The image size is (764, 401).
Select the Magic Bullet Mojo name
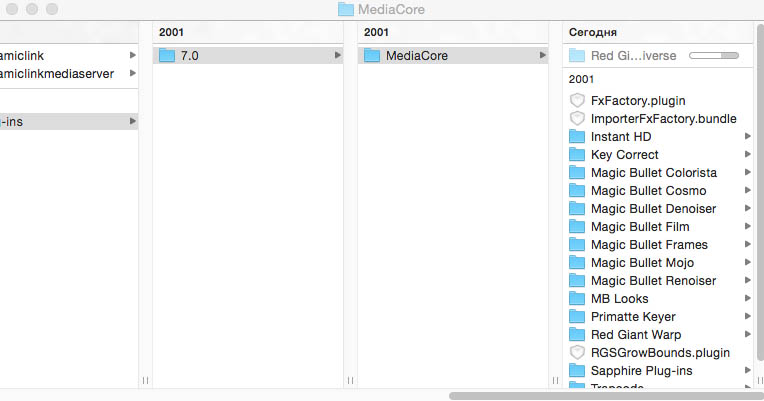642,263
